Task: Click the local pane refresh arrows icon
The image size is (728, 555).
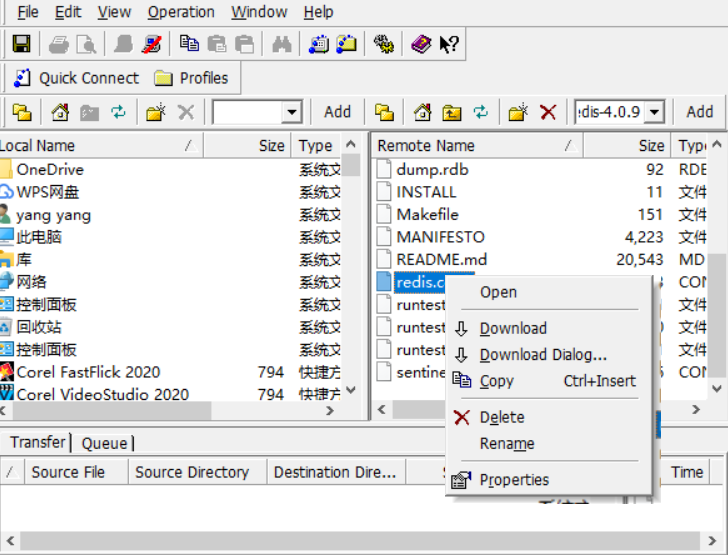Action: pyautogui.click(x=118, y=112)
